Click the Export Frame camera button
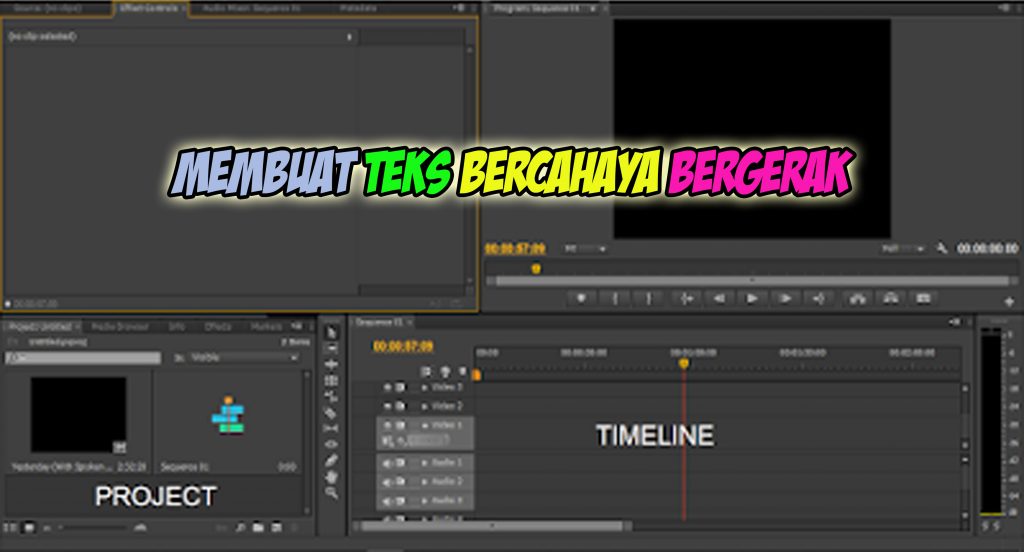This screenshot has height=552, width=1024. [923, 299]
